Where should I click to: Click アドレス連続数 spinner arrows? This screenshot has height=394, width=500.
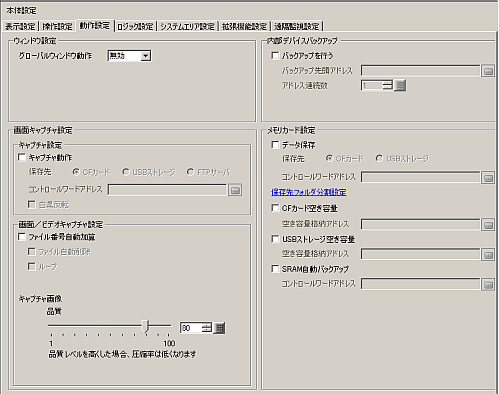388,86
